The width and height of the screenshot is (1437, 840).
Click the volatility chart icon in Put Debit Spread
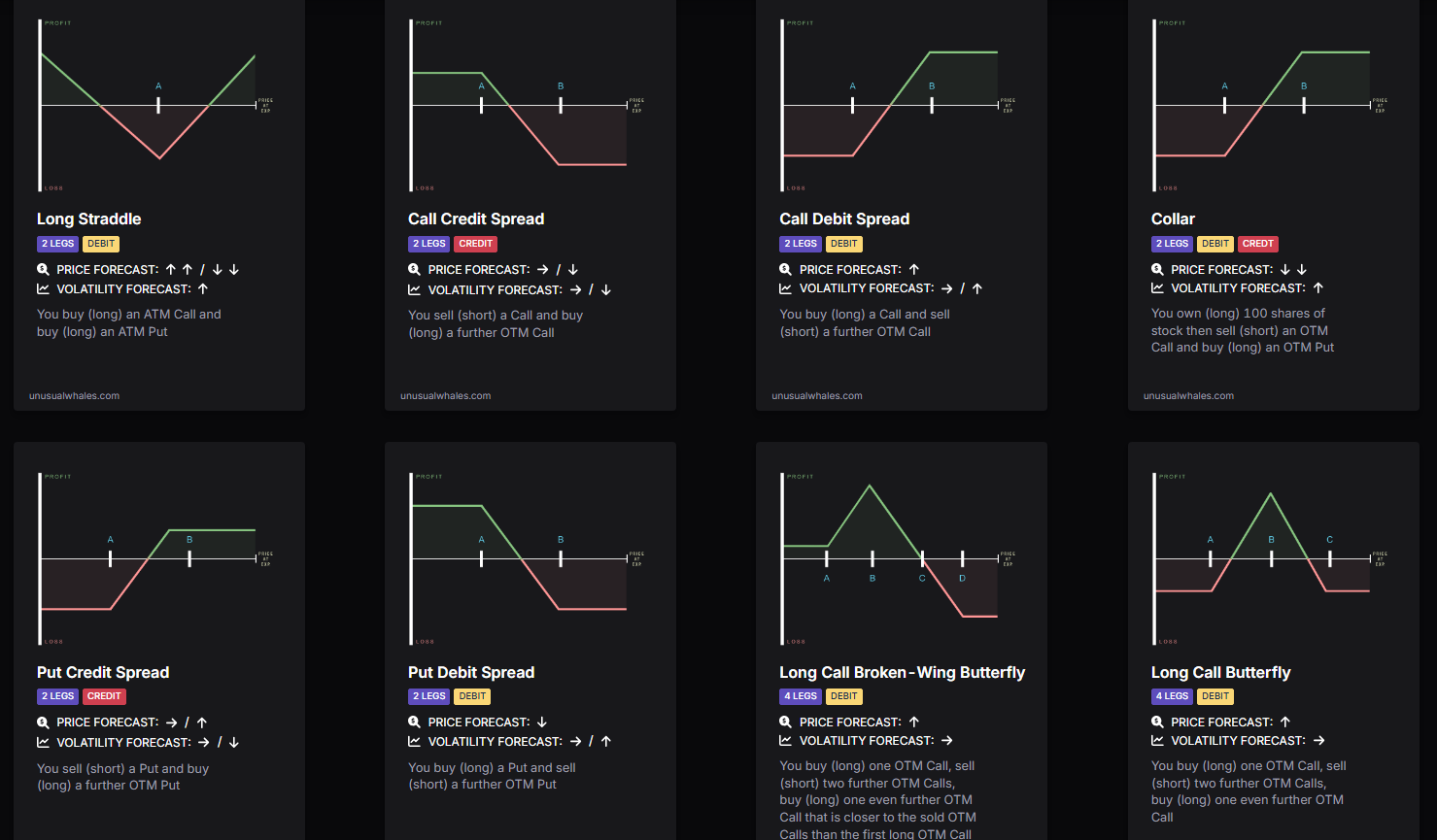(414, 741)
